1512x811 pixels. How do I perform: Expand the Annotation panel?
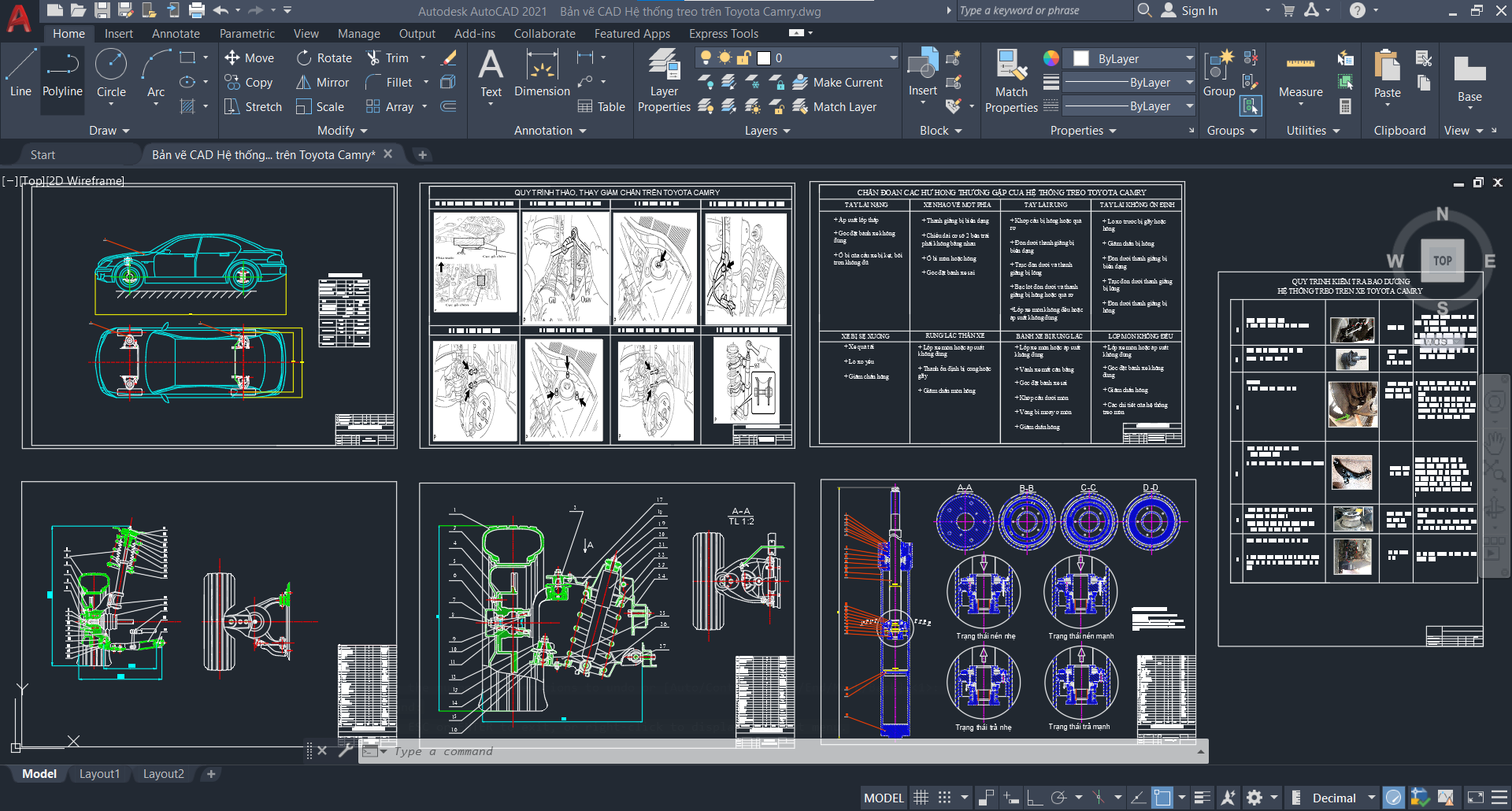pyautogui.click(x=550, y=131)
